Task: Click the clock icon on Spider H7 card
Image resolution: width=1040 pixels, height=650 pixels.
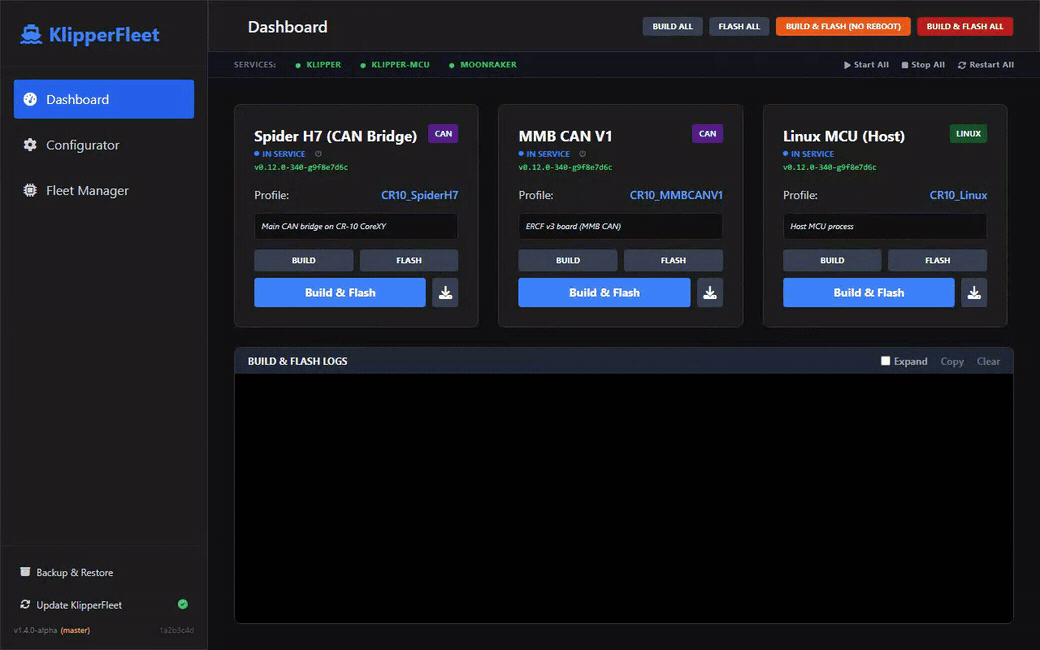Action: tap(318, 154)
